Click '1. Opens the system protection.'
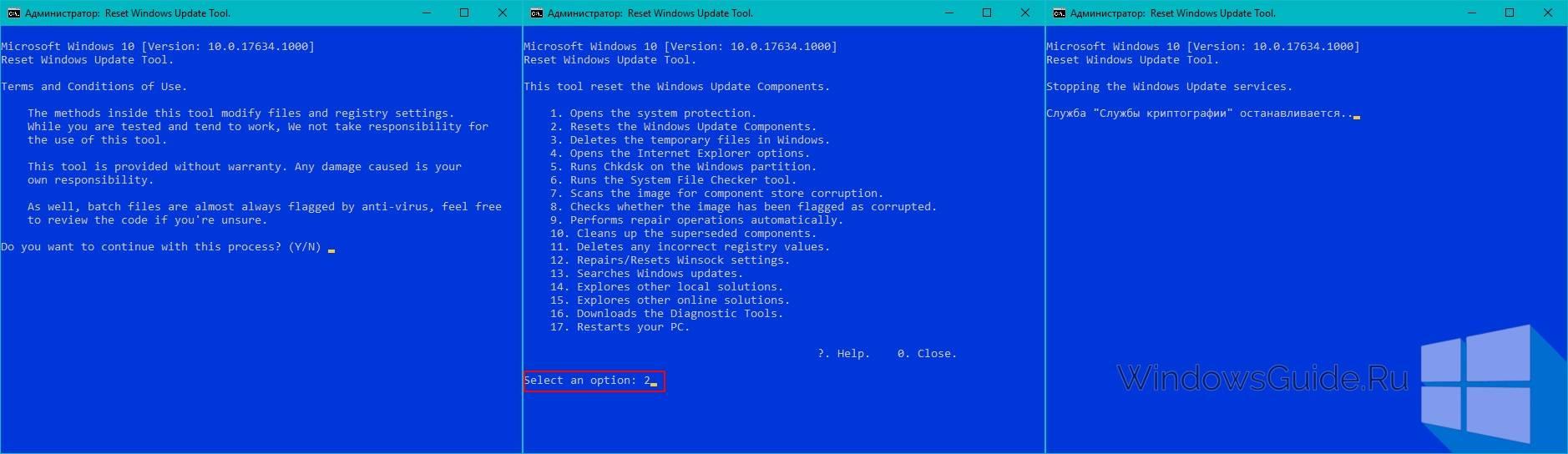The image size is (1568, 454). [653, 113]
